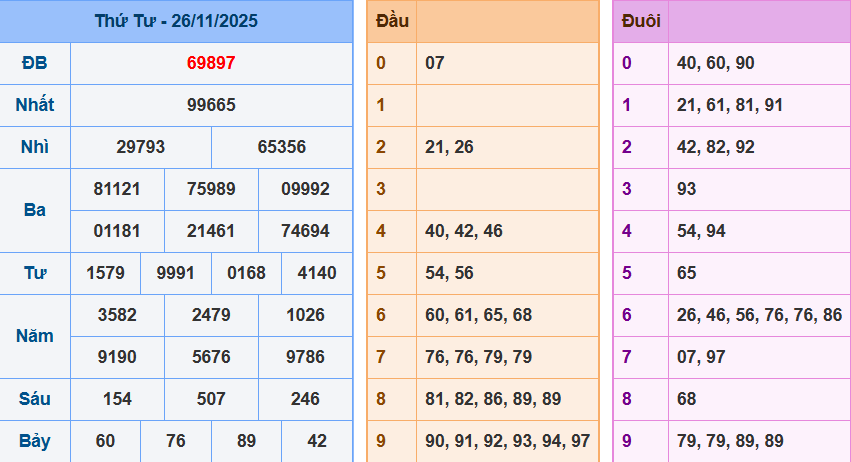Select second prize number 65356
This screenshot has width=851, height=462.
(282, 147)
